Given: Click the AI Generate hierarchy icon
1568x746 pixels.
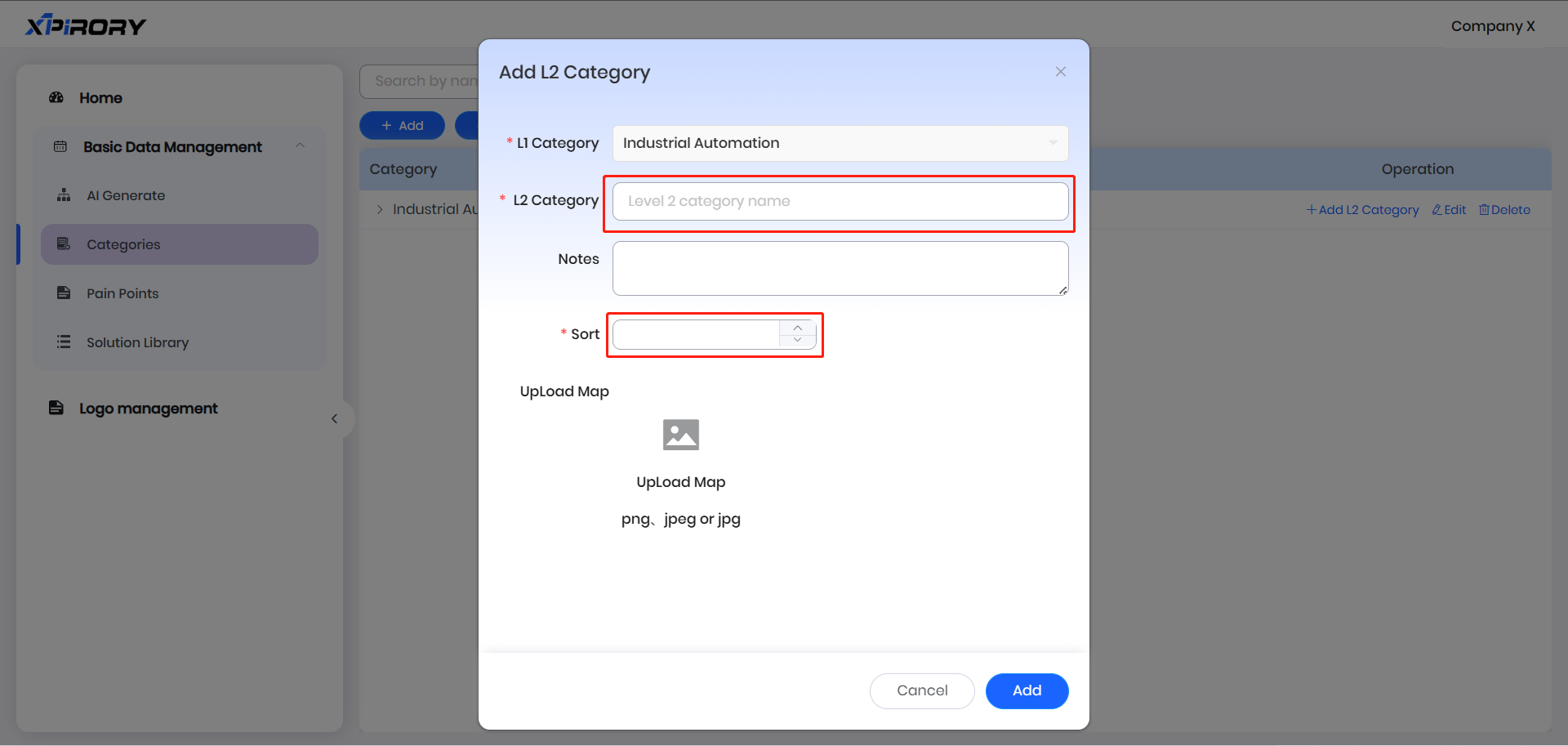Looking at the screenshot, I should (x=64, y=195).
